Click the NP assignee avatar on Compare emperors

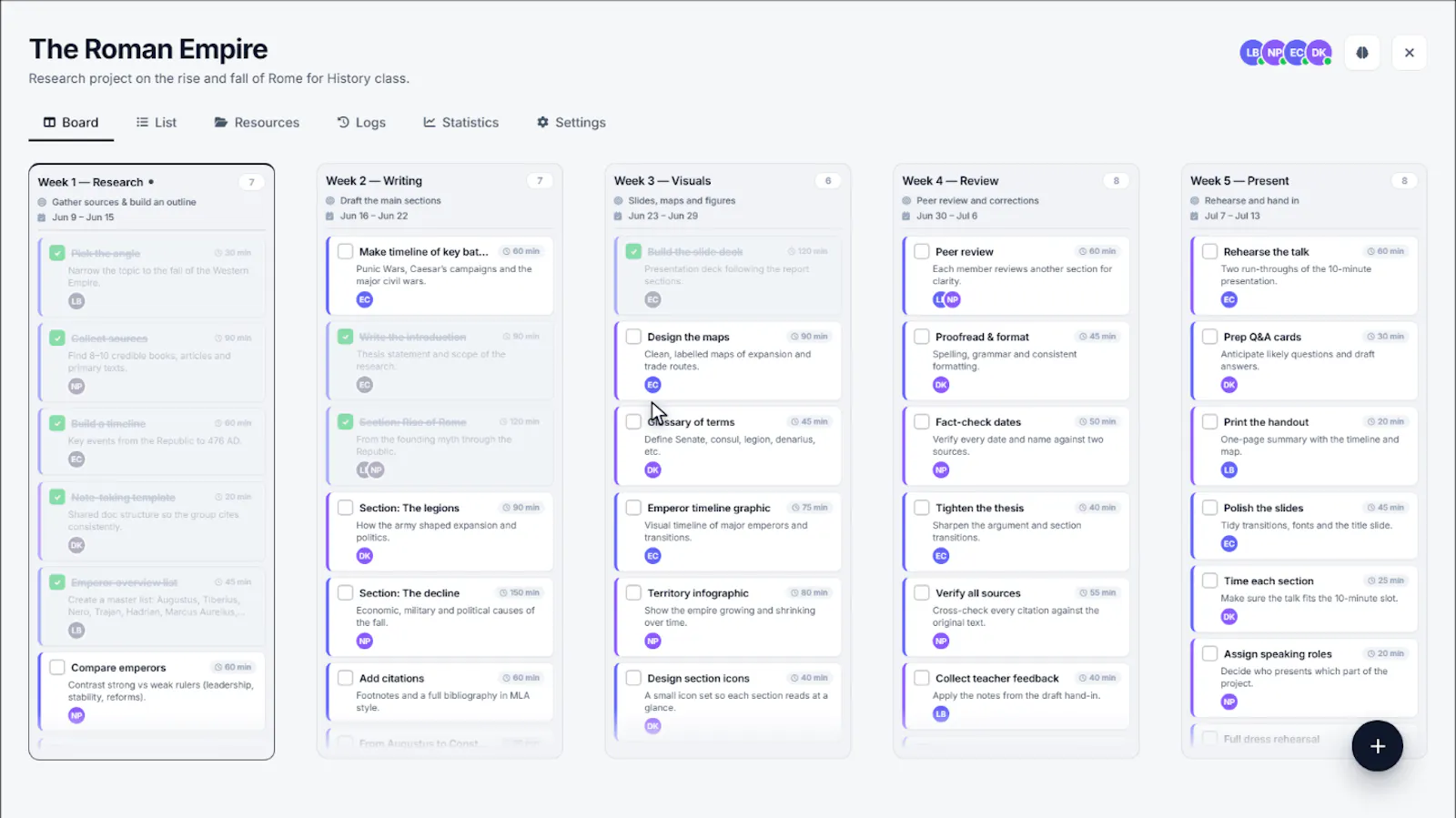(76, 716)
